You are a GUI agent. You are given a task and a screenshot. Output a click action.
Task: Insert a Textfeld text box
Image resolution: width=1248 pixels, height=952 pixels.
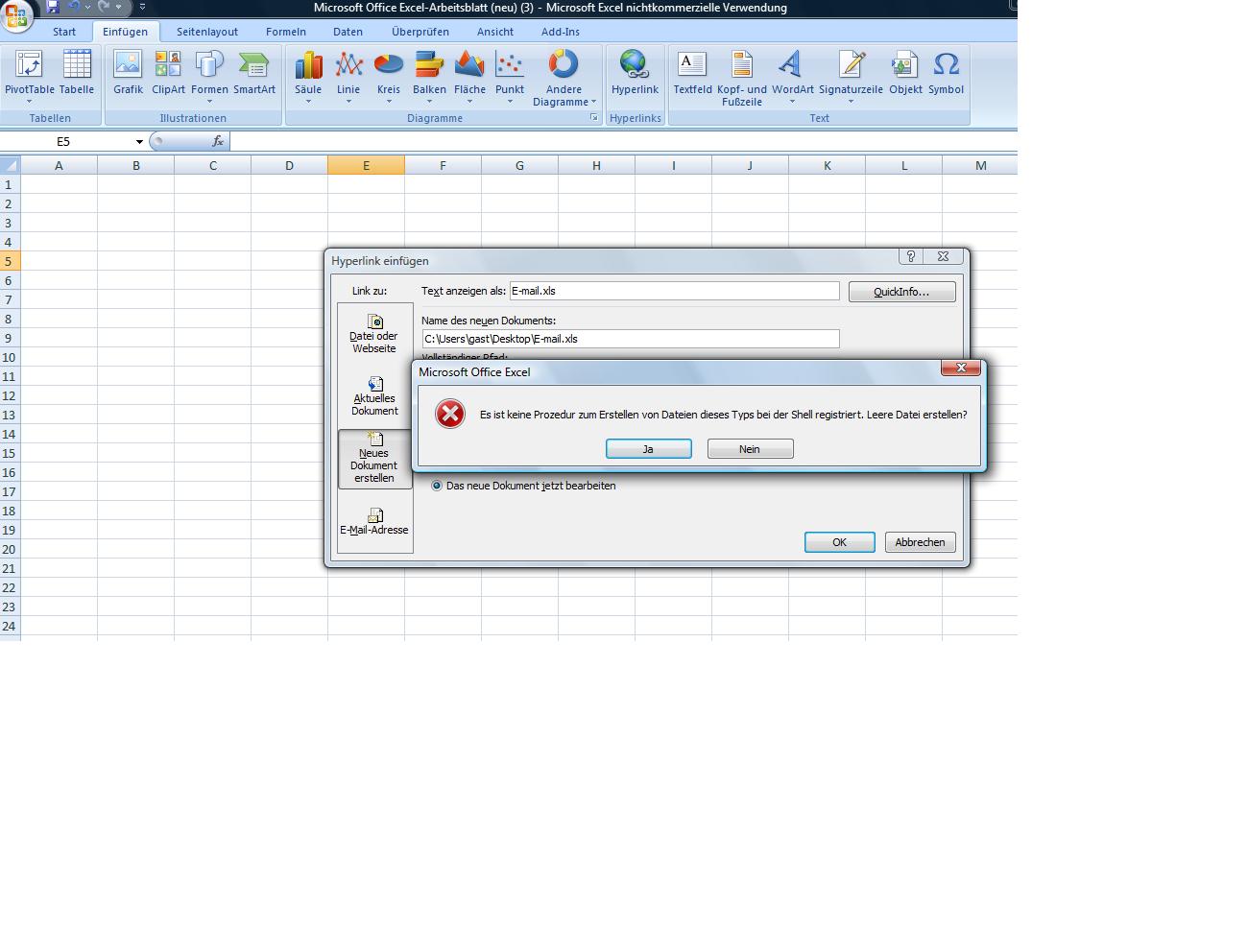point(692,75)
